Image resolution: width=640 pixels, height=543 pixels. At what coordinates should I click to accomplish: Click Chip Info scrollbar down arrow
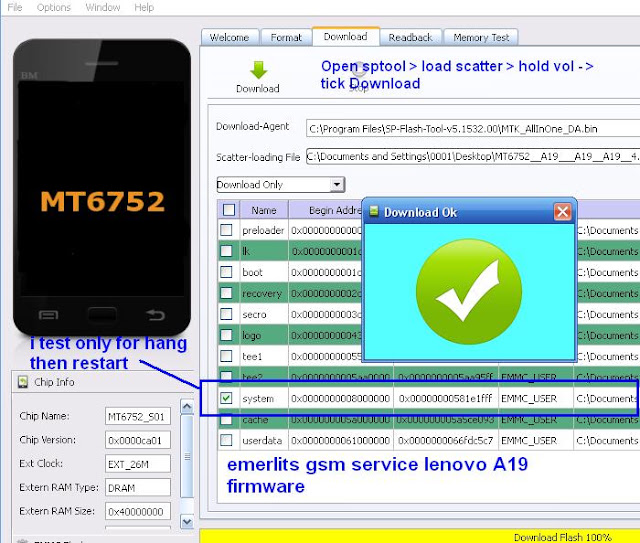(187, 521)
